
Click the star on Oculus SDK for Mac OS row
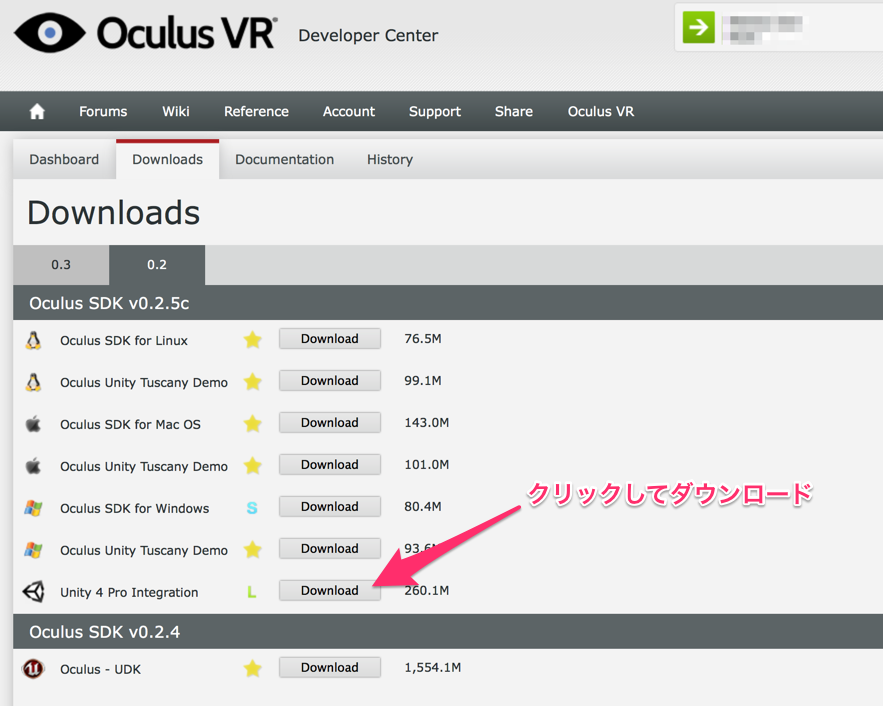coord(253,423)
